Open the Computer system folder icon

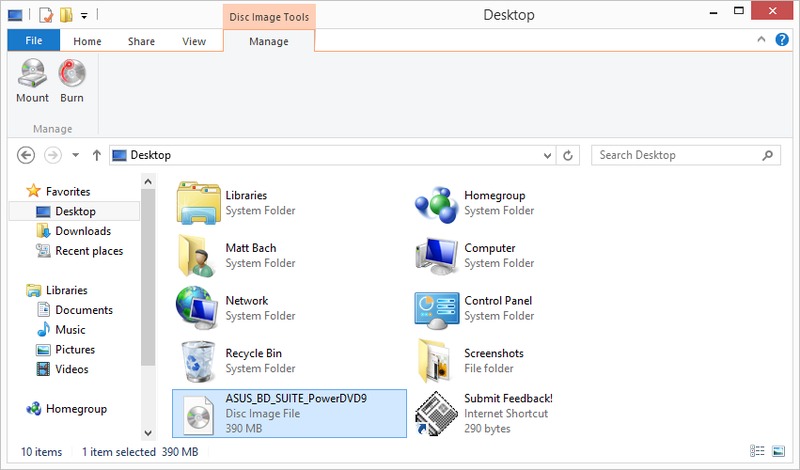(436, 256)
